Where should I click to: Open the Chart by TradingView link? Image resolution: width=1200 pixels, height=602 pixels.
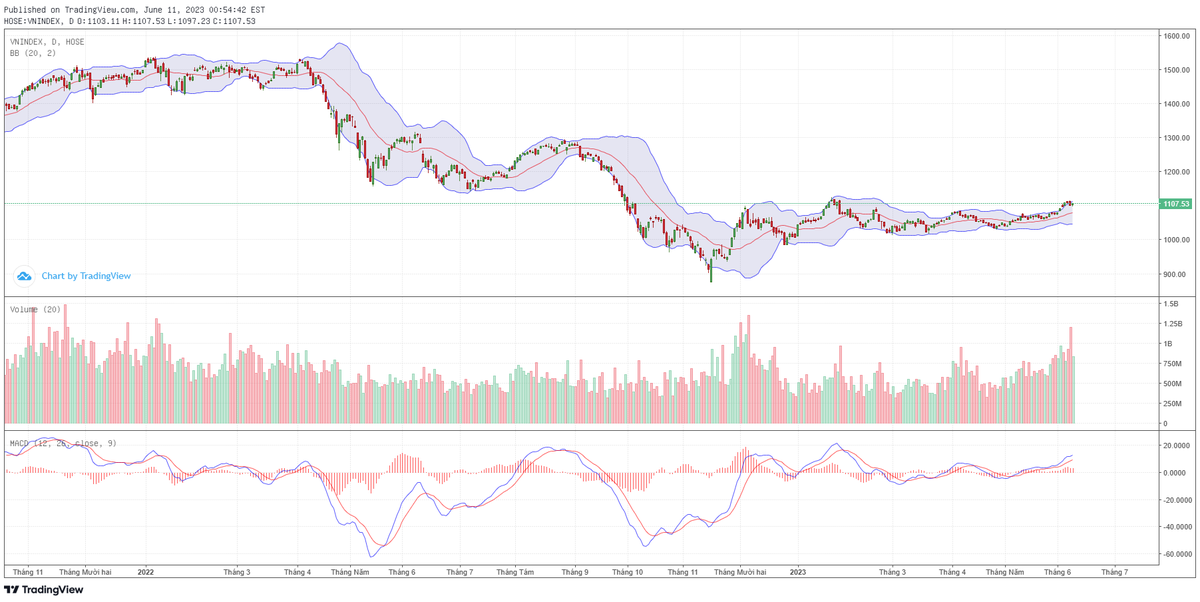pos(86,276)
